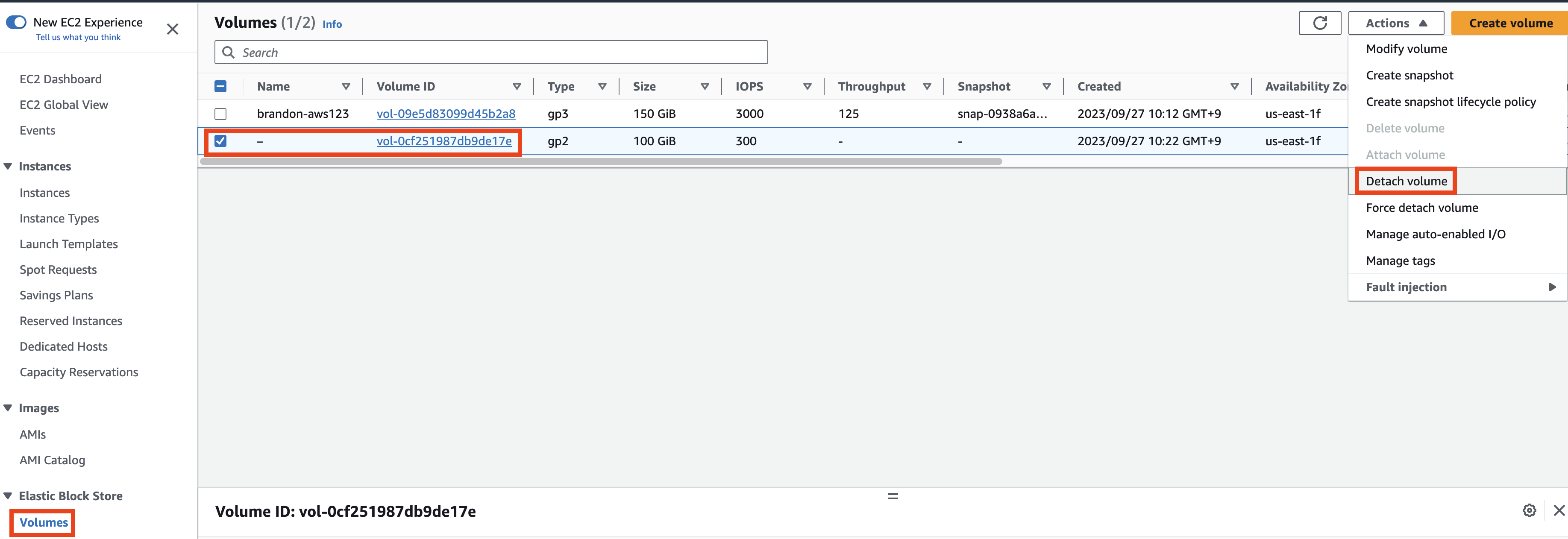Go to EC2 Dashboard
Image resolution: width=1568 pixels, height=539 pixels.
(60, 79)
